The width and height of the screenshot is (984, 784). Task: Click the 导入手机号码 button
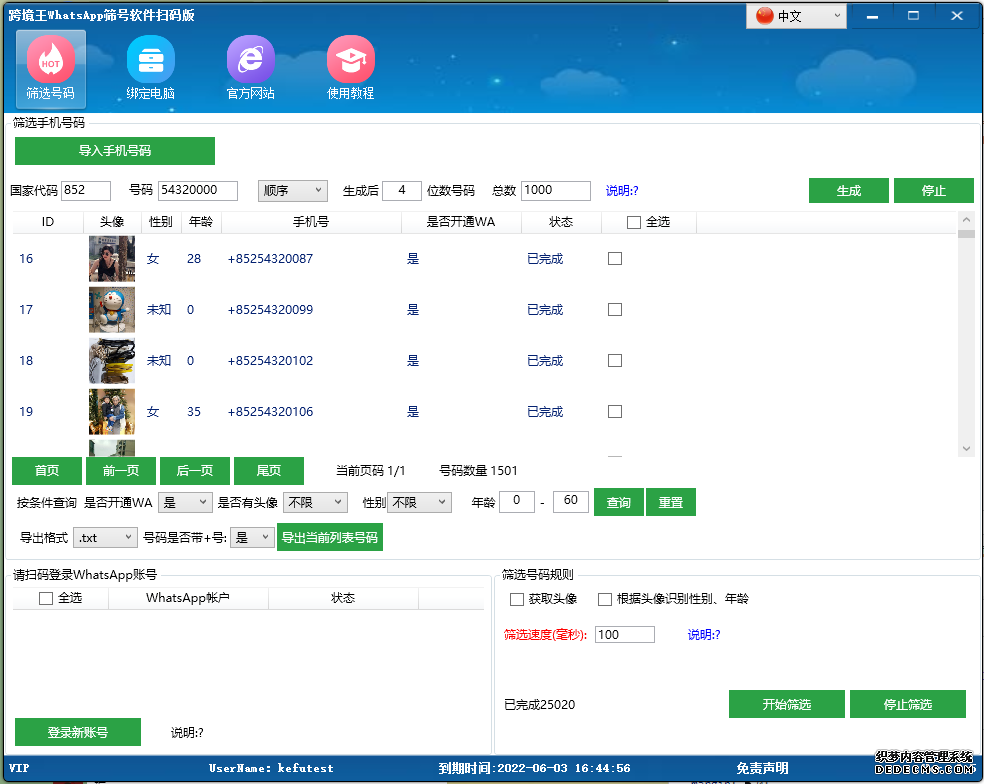pyautogui.click(x=115, y=151)
